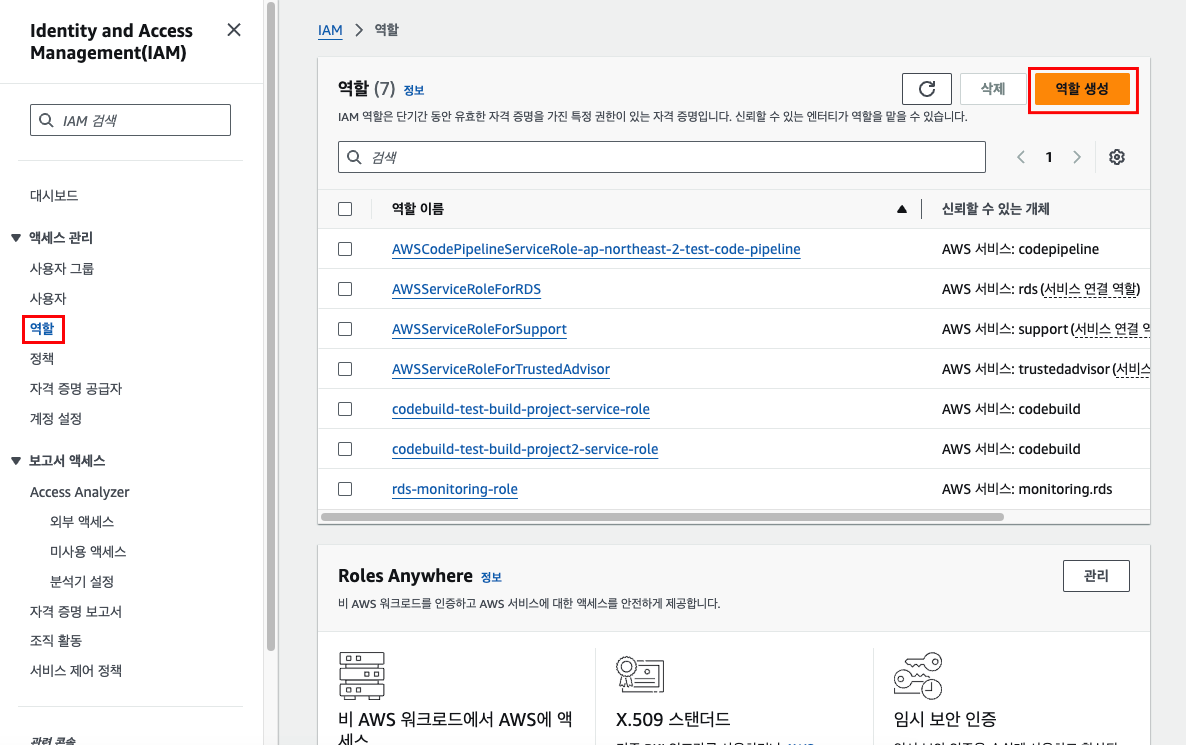Open 대시보드 in sidebar

[x=54, y=196]
